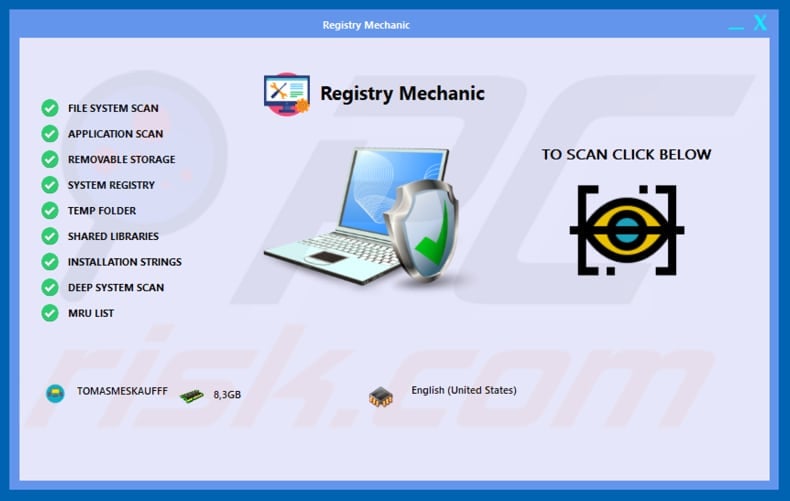Click the green check next to APPLICATION SCAN
Image resolution: width=790 pixels, height=501 pixels.
(50, 134)
